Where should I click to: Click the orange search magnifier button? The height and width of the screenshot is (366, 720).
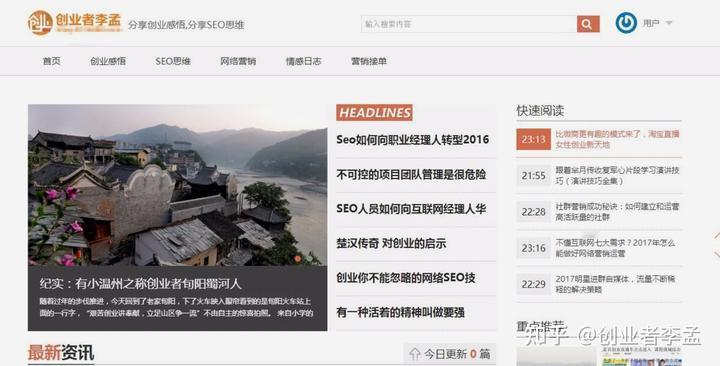(x=588, y=24)
